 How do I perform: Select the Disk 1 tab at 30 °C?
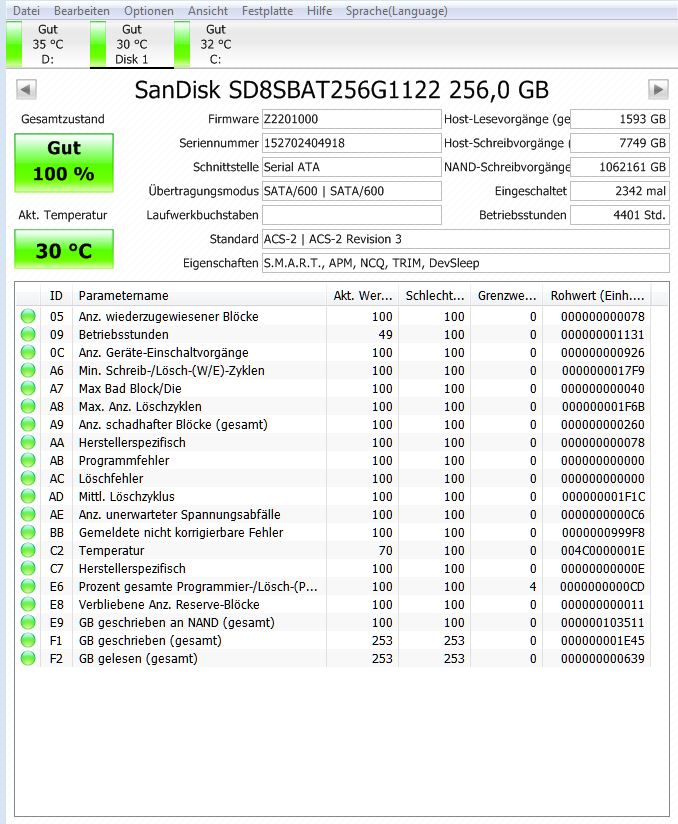pyautogui.click(x=131, y=44)
